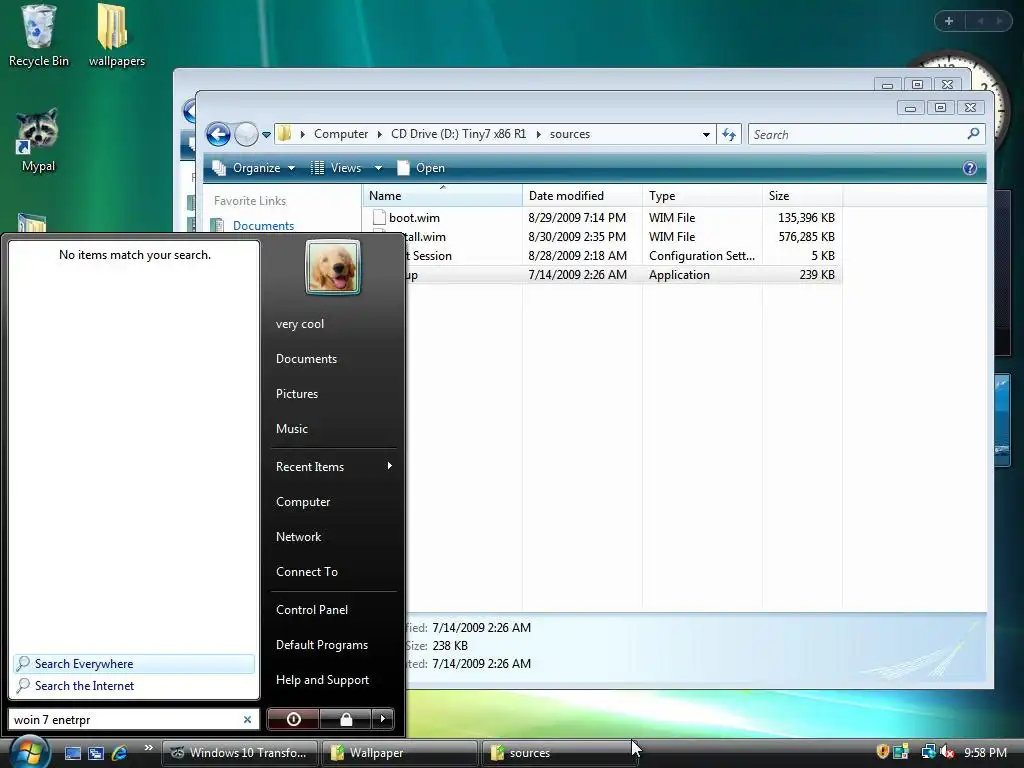Click the Explorer Back arrow button
Screen dimensions: 1024x768
pyautogui.click(x=218, y=135)
